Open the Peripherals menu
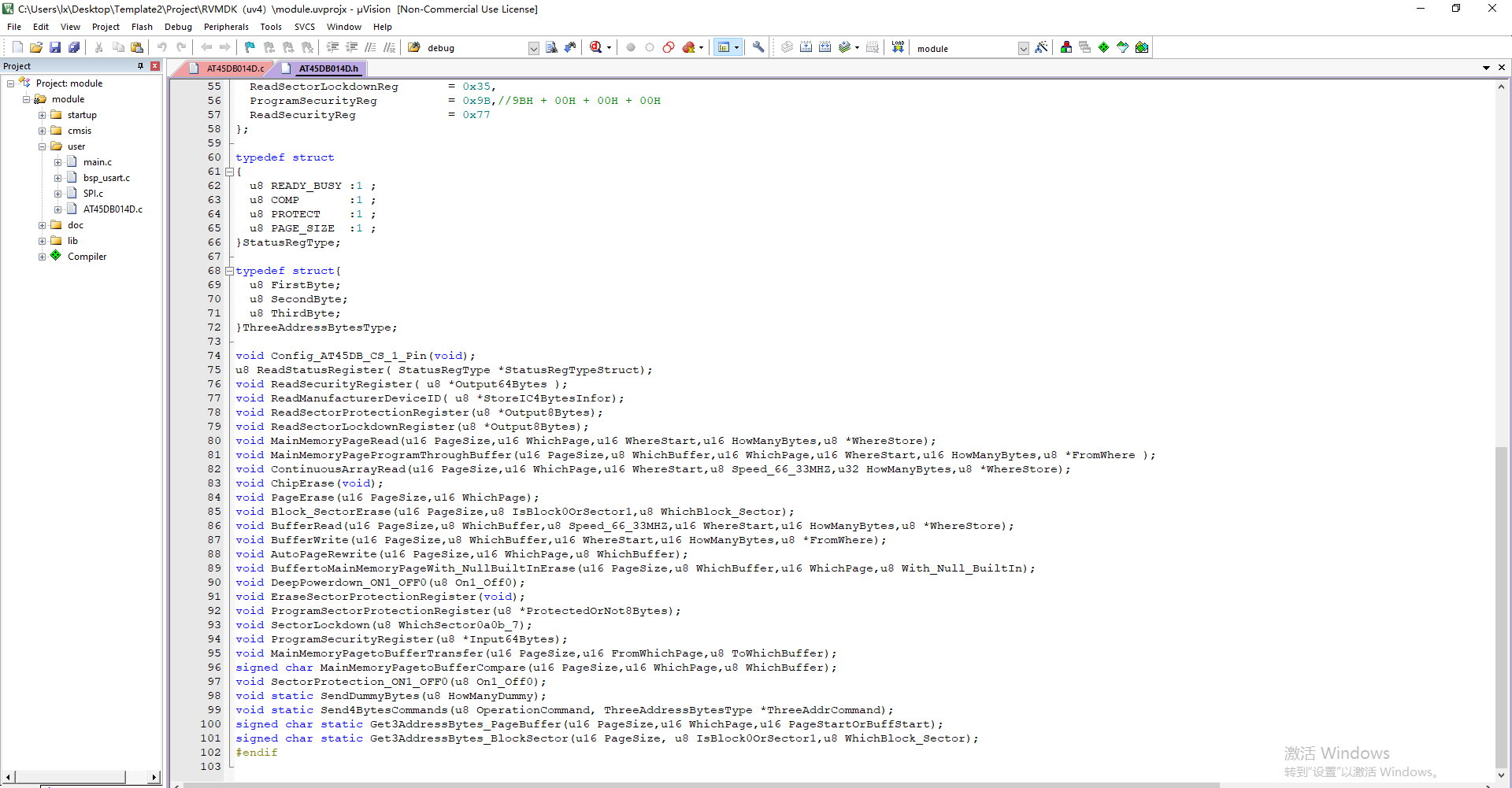Screen dimensions: 1512x788 226,27
